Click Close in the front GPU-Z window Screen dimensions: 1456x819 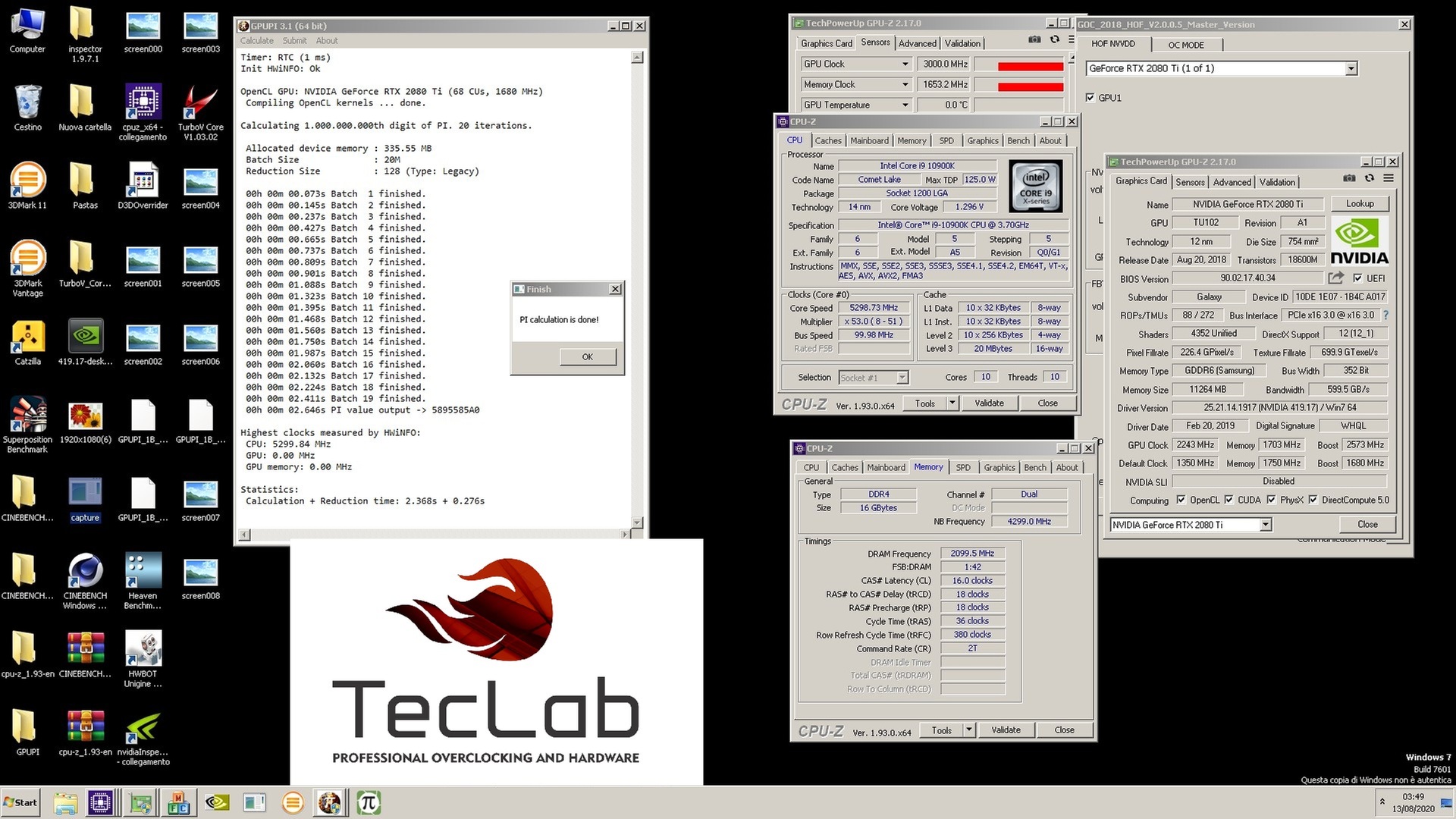1367,525
